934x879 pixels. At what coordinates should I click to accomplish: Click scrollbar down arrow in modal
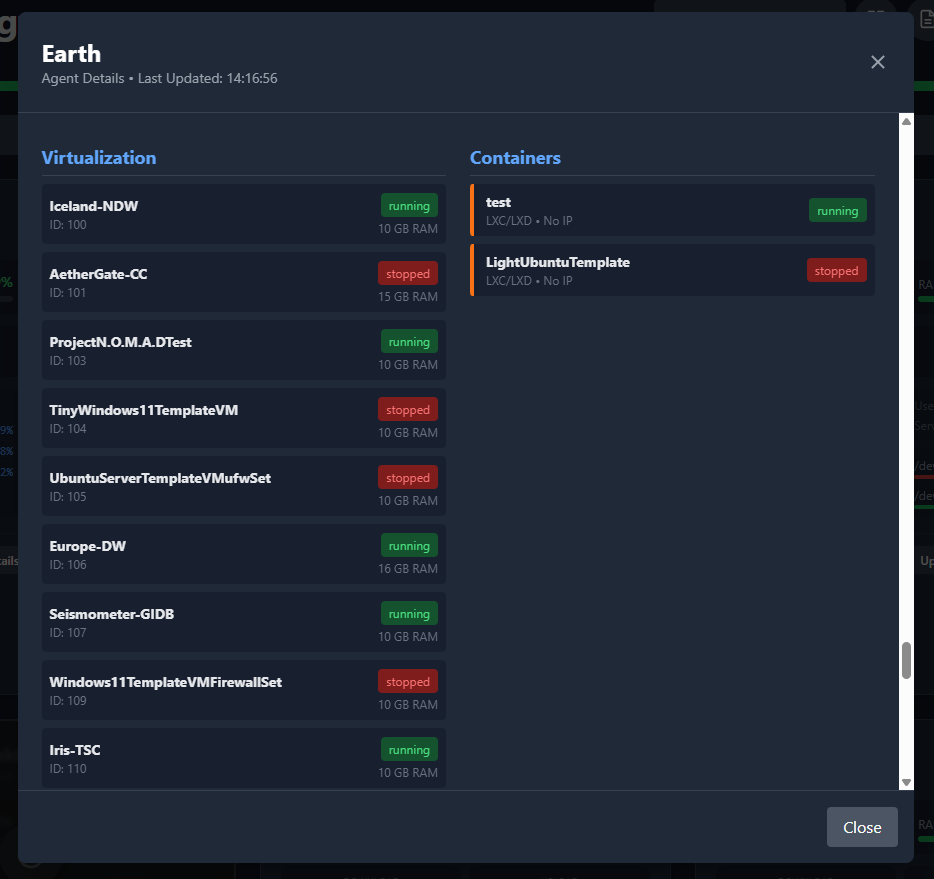pos(906,782)
